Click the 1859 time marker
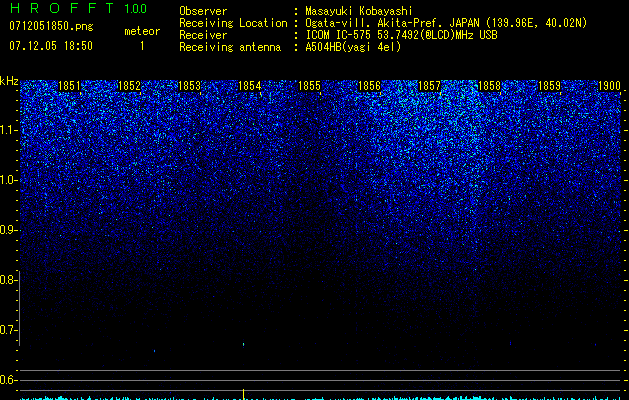 pyautogui.click(x=549, y=86)
